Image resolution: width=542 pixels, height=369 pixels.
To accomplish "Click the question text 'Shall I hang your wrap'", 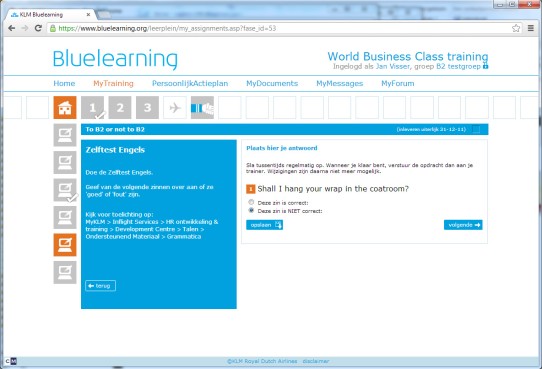I will coord(333,189).
